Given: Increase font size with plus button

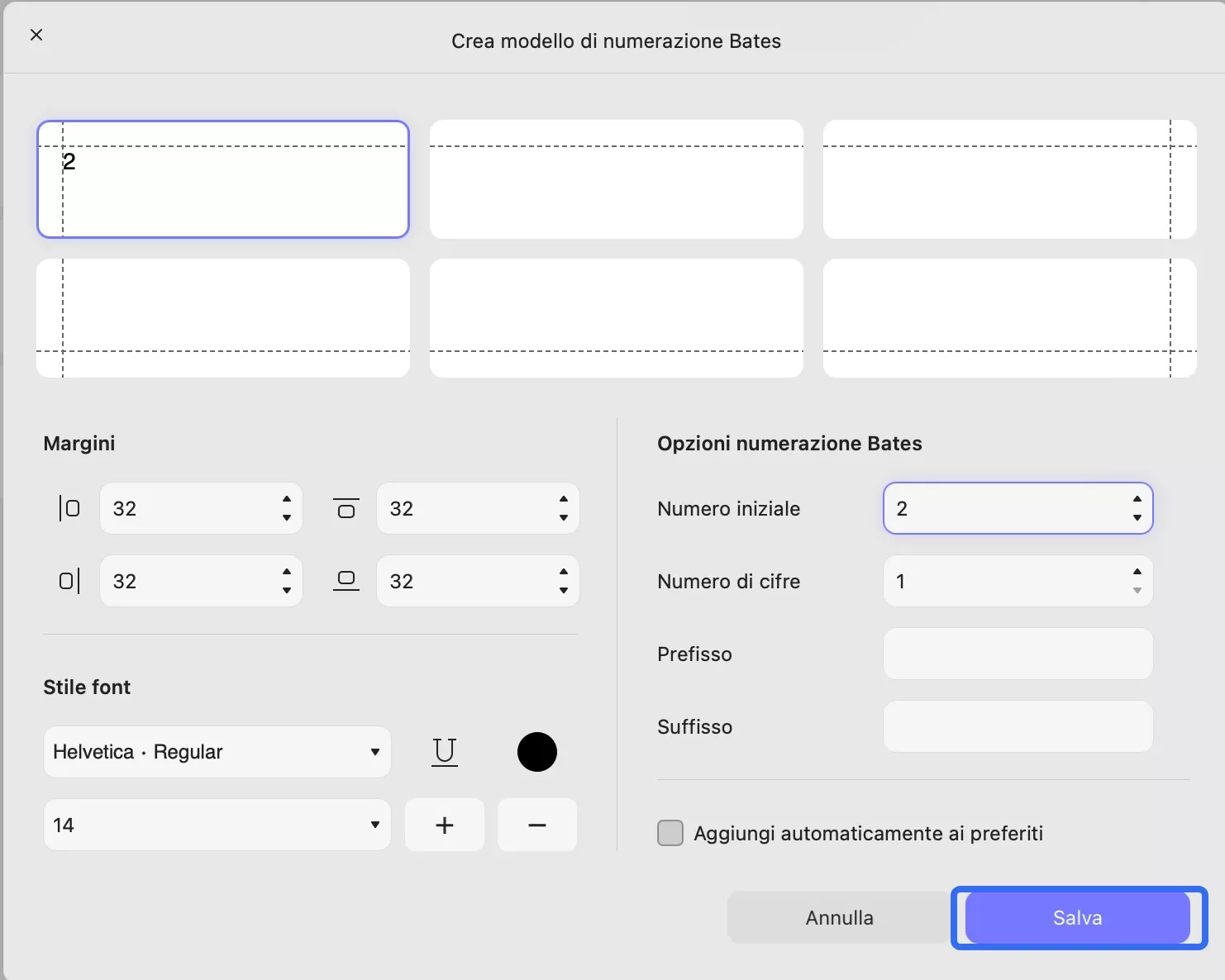Looking at the screenshot, I should (445, 825).
